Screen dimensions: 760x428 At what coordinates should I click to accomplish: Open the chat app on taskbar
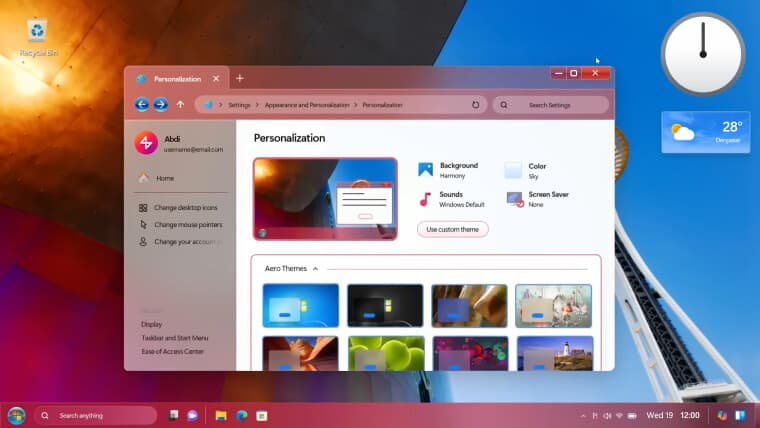[x=192, y=415]
